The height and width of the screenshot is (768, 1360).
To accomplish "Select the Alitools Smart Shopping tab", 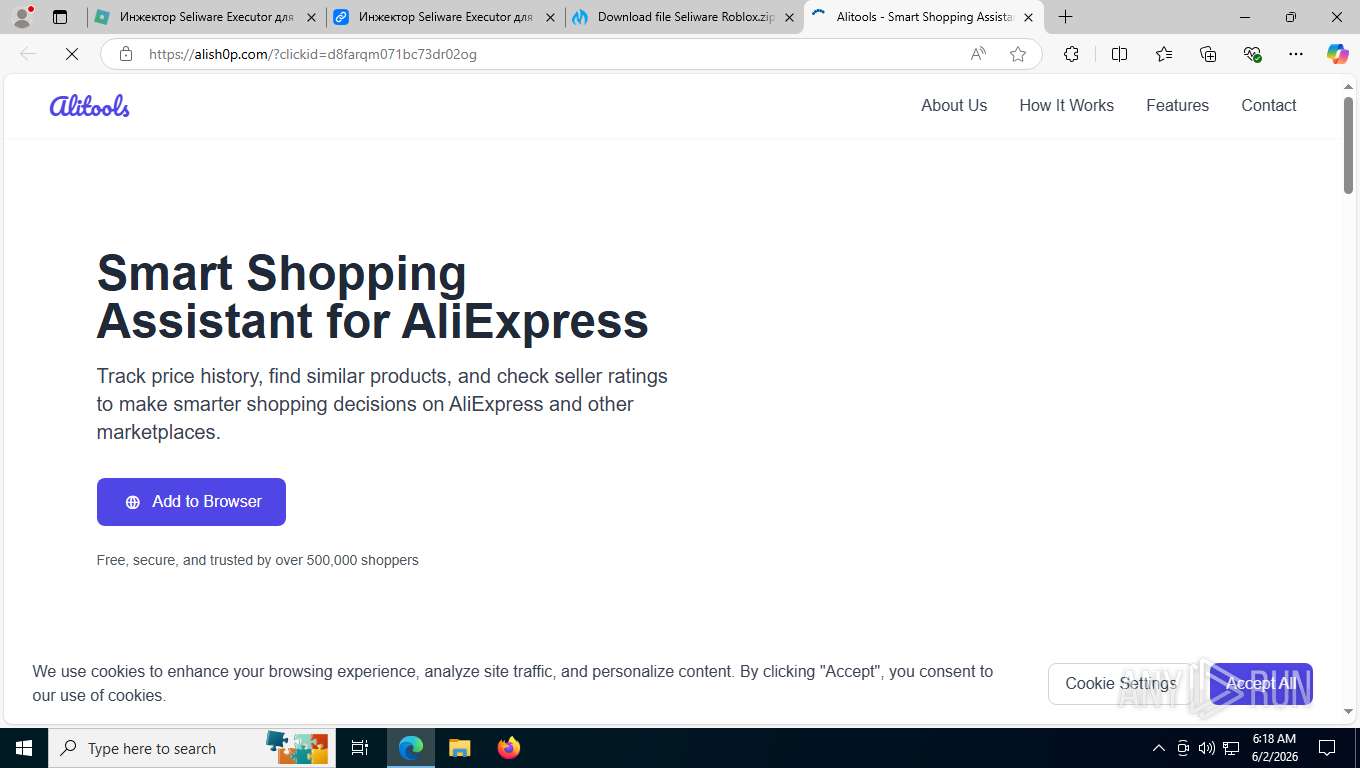I will [923, 17].
